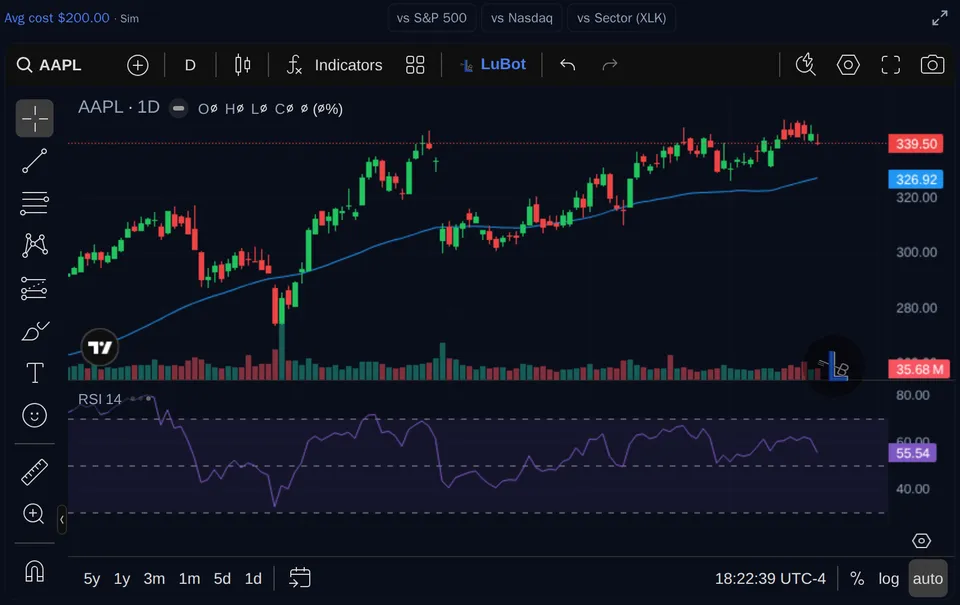The height and width of the screenshot is (605, 960).
Task: Click the 55.54 RSI value label
Action: point(912,453)
